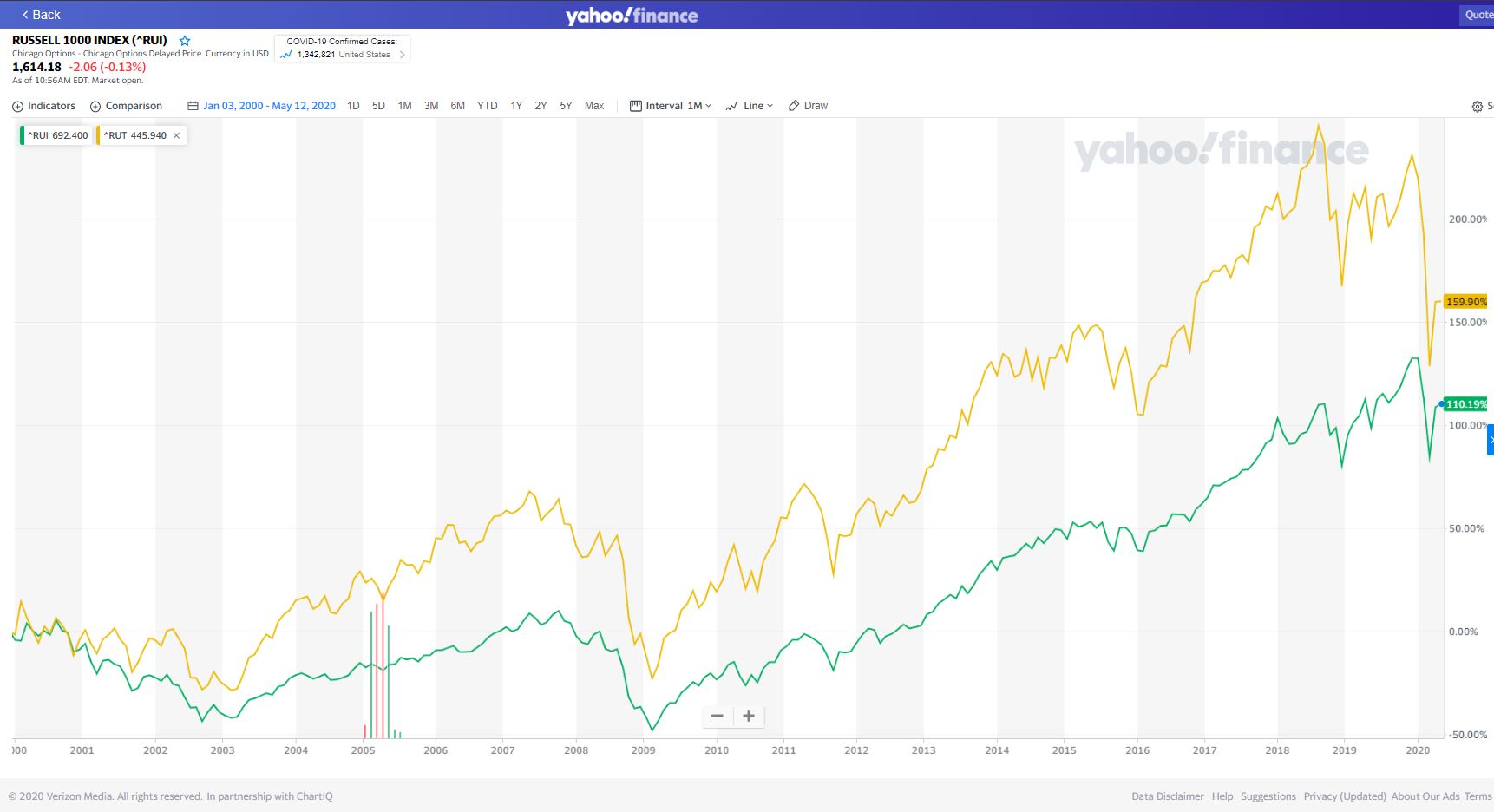Activate the Draw tool
The height and width of the screenshot is (812, 1494).
coord(808,106)
